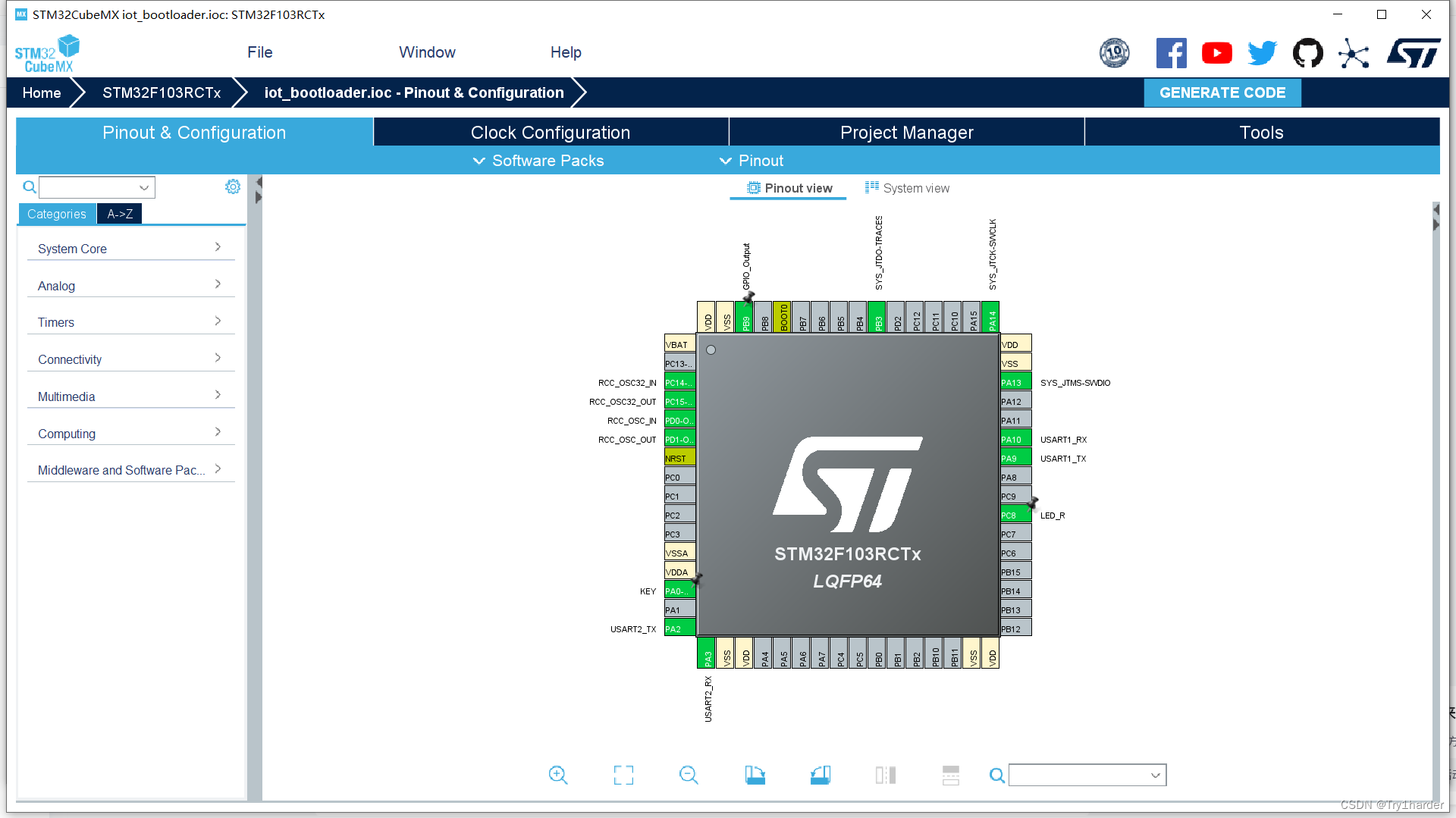Viewport: 1456px width, 818px height.
Task: Expand the Connectivity category
Action: pos(70,359)
